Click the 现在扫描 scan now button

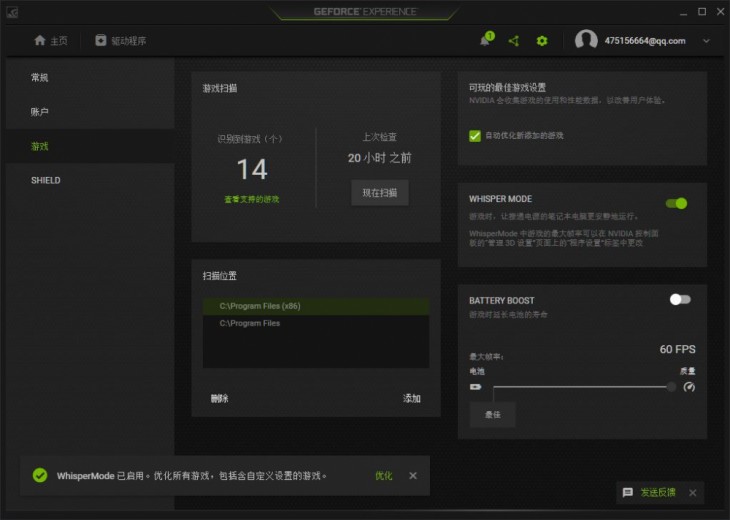coord(380,193)
